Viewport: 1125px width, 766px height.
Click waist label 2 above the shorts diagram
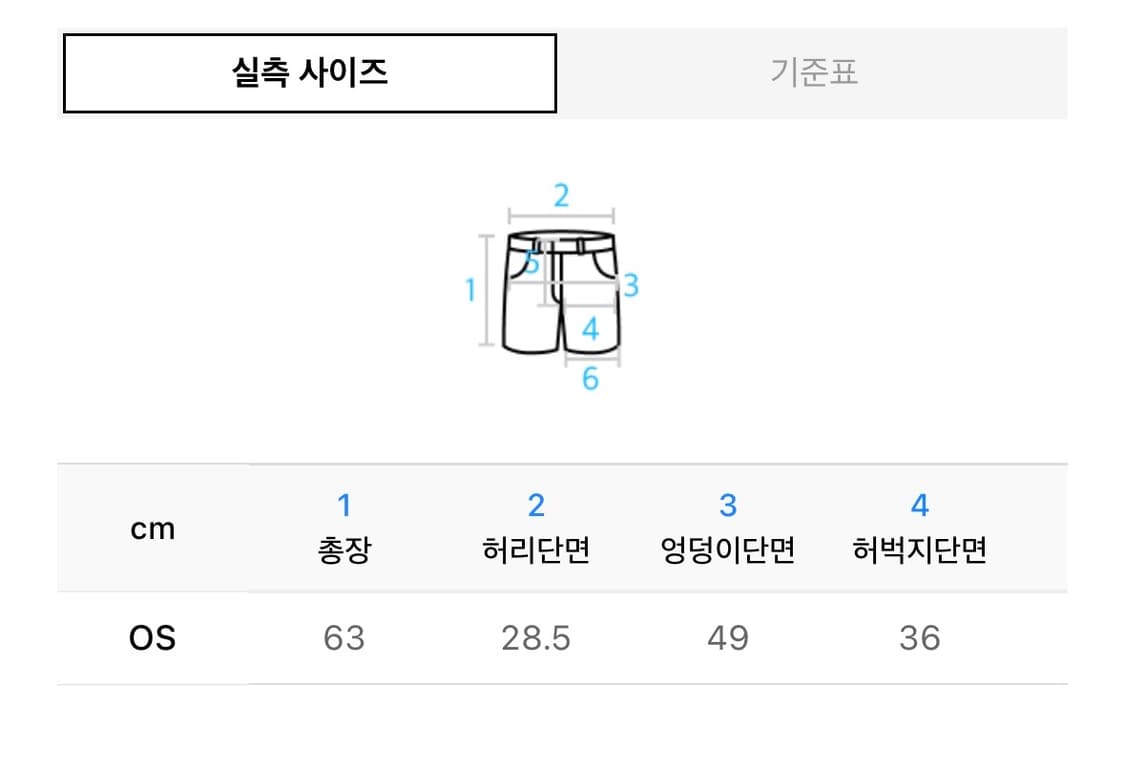tap(561, 195)
